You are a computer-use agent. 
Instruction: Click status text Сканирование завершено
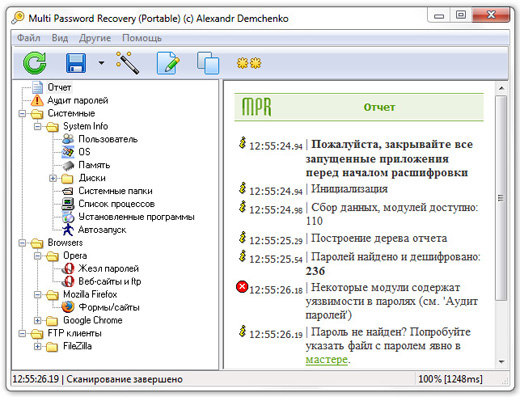pos(124,379)
